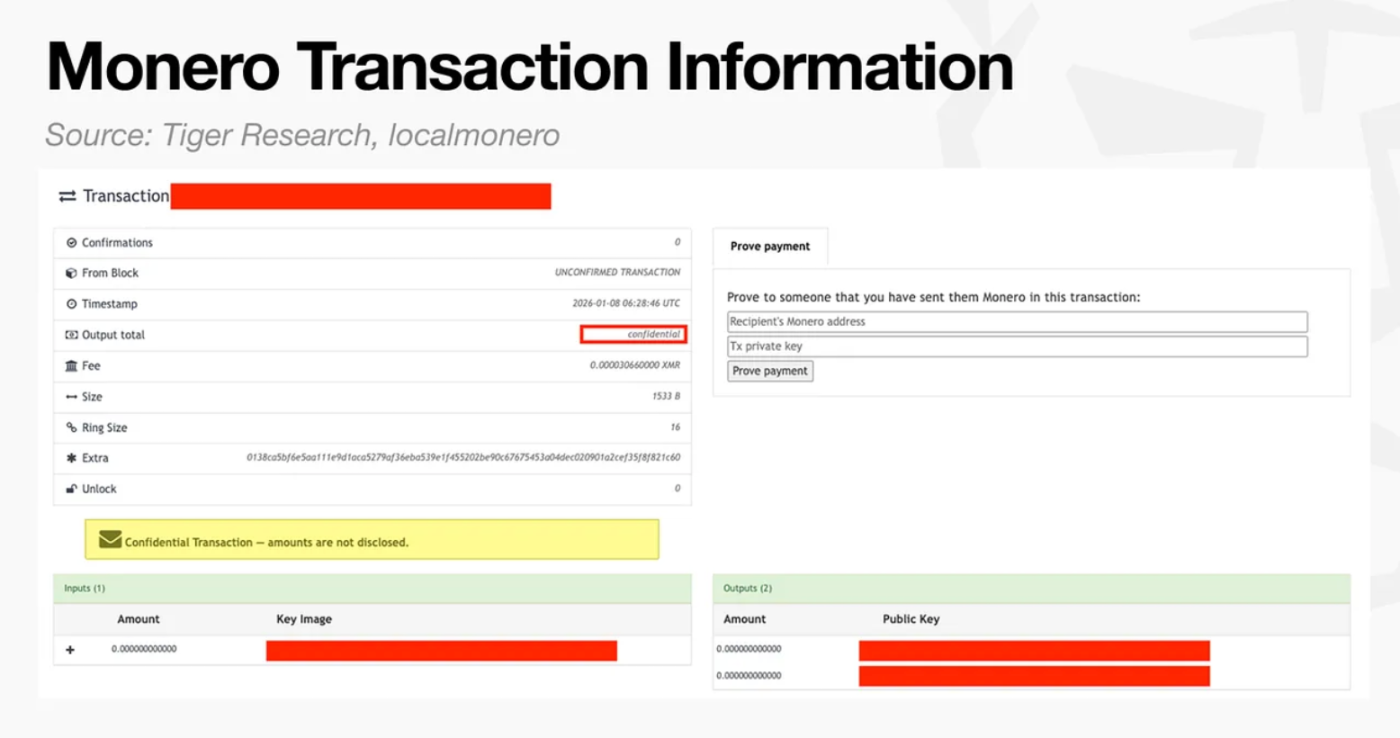Select the Confirmations value 0

tap(677, 243)
